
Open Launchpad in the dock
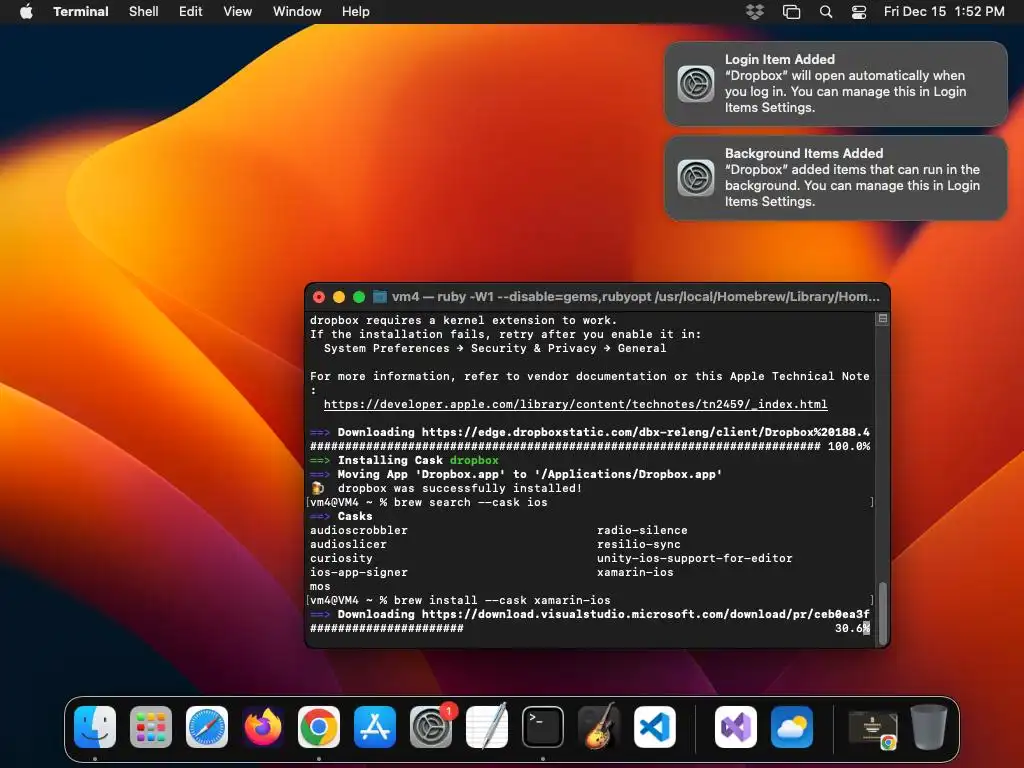[x=151, y=726]
